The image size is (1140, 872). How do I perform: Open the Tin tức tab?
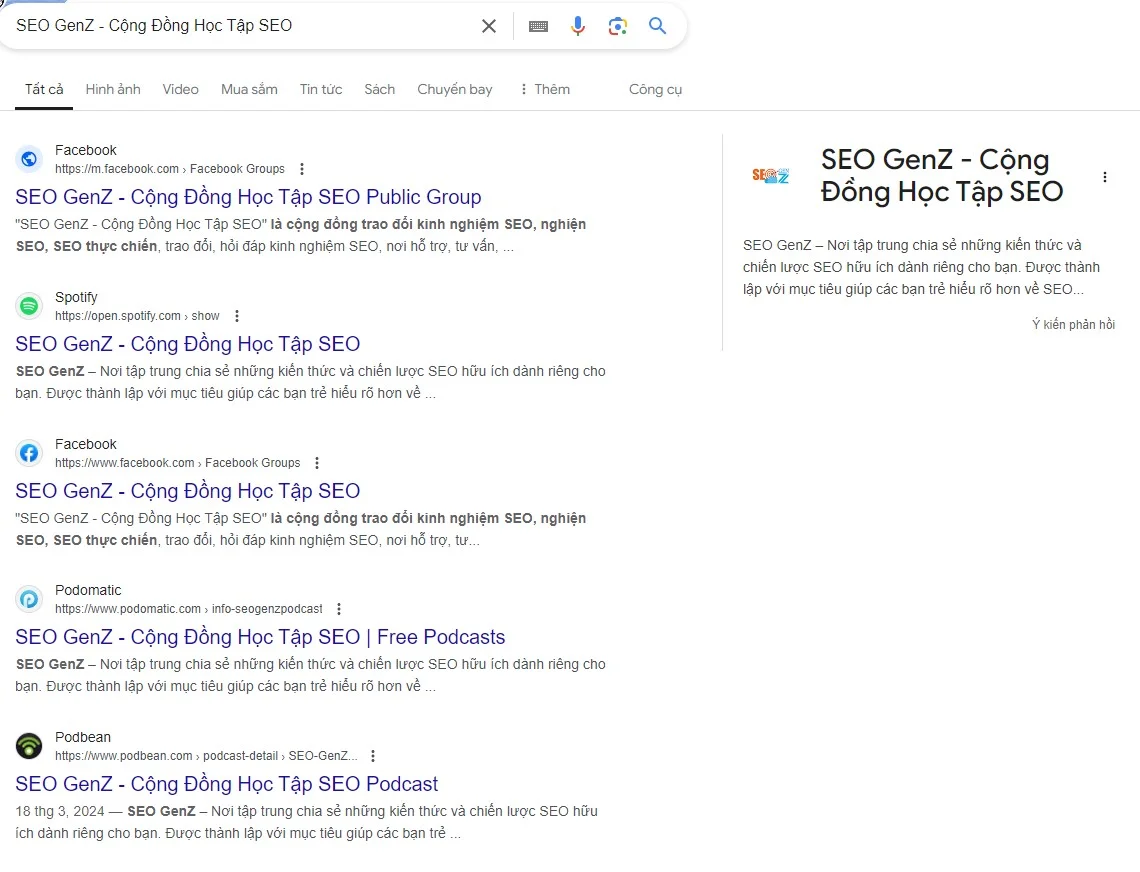[321, 89]
